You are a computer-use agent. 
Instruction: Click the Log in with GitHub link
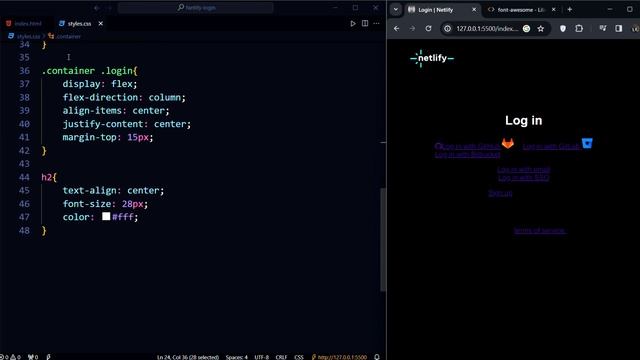(468, 146)
